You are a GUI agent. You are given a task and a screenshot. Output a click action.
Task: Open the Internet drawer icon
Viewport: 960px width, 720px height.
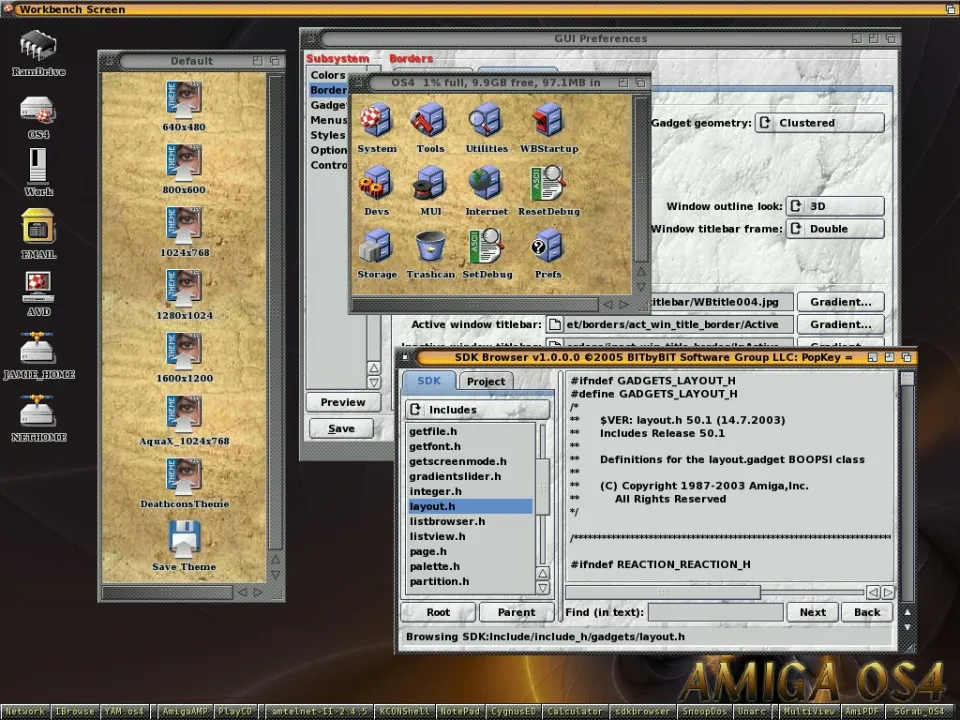tap(486, 185)
